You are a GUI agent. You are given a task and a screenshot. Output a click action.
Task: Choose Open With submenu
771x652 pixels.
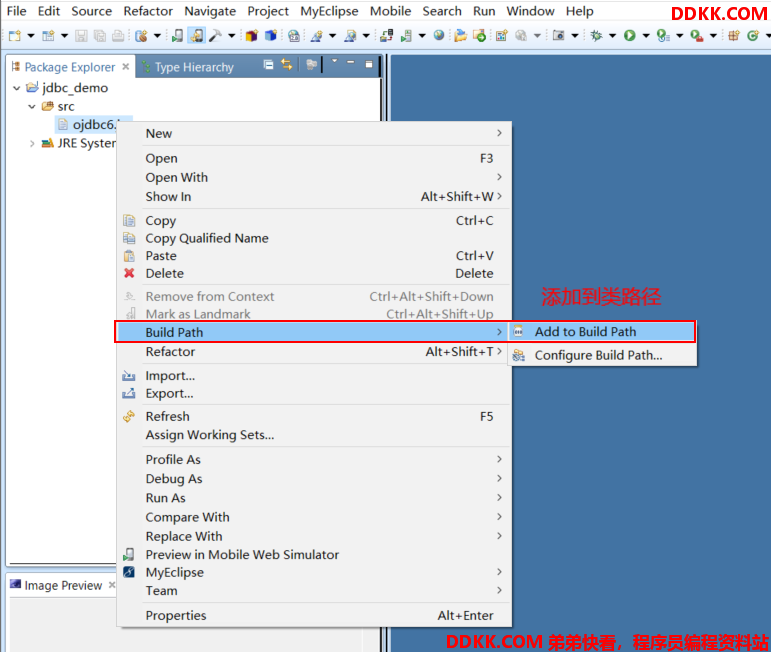coord(314,177)
